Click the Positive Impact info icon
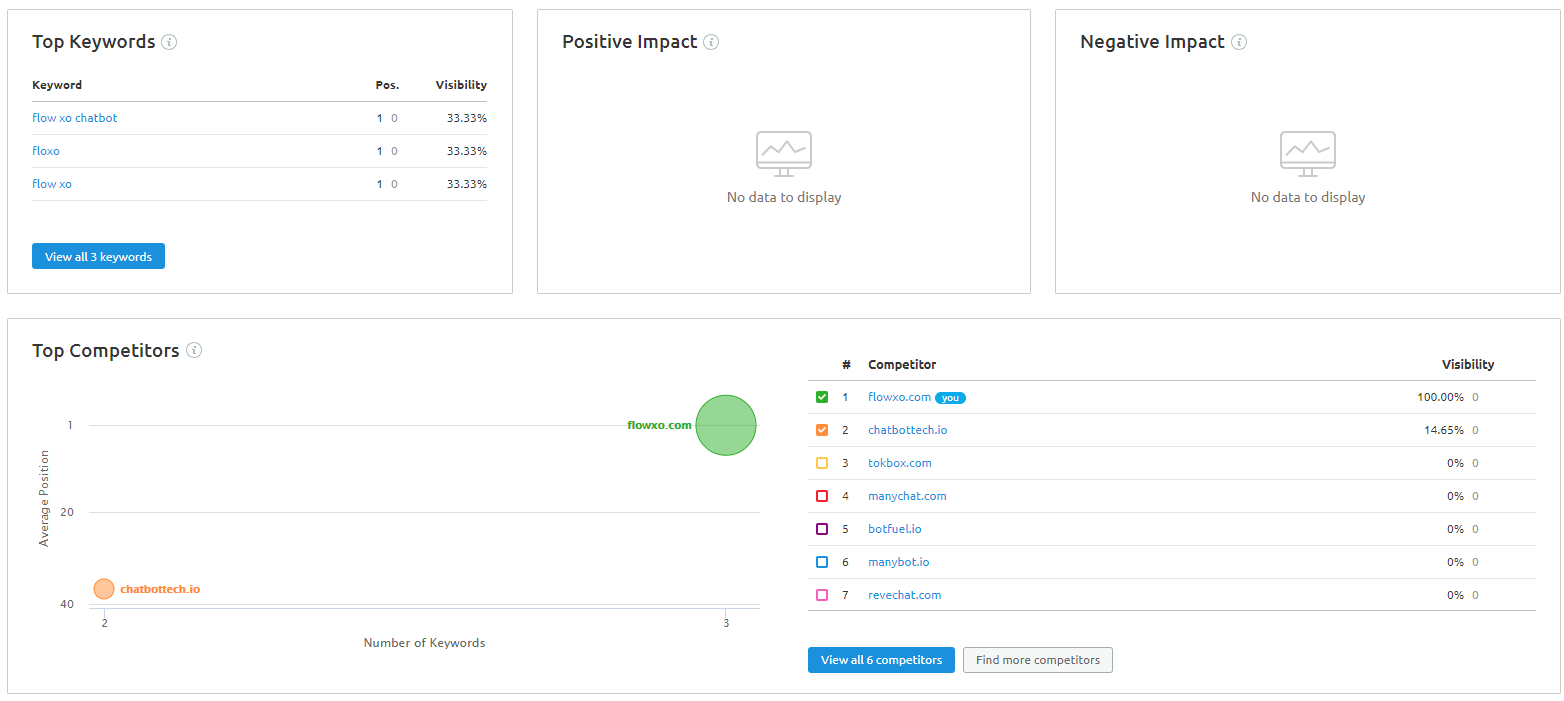Screen dimensions: 1564x701 [711, 42]
